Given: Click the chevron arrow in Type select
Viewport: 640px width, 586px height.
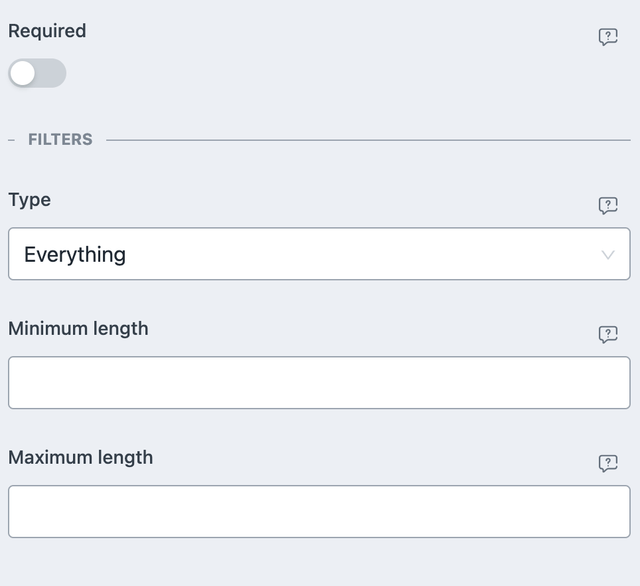Looking at the screenshot, I should click(608, 255).
